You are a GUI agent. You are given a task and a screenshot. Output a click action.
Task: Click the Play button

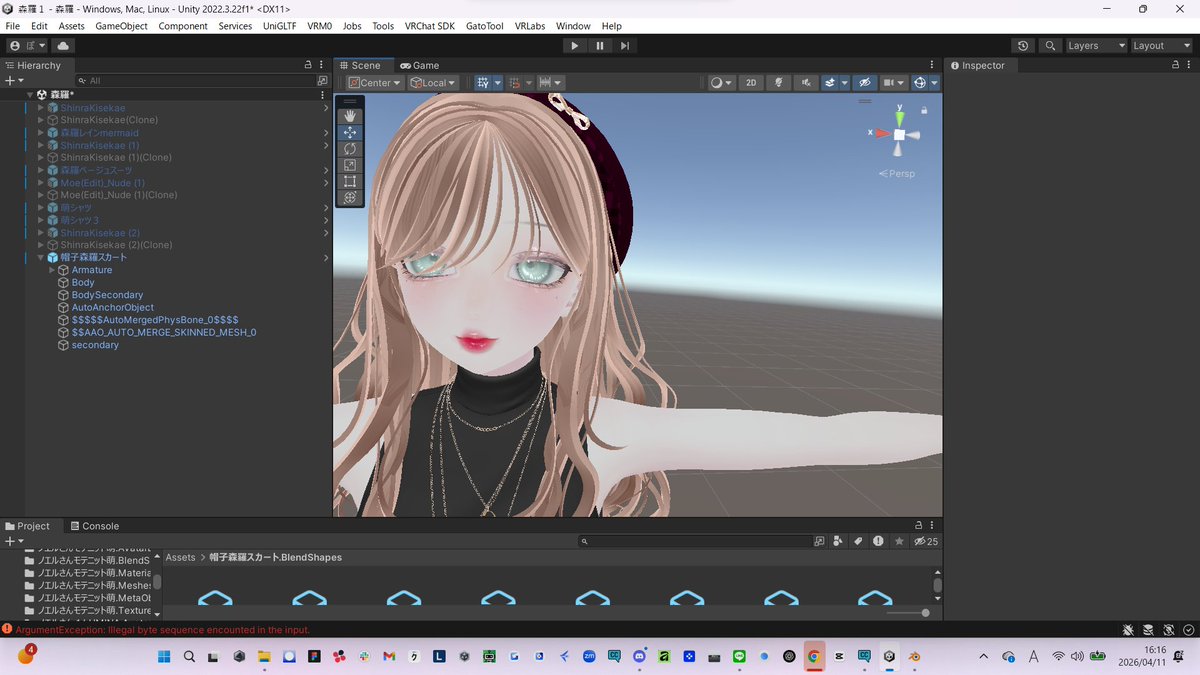574,45
